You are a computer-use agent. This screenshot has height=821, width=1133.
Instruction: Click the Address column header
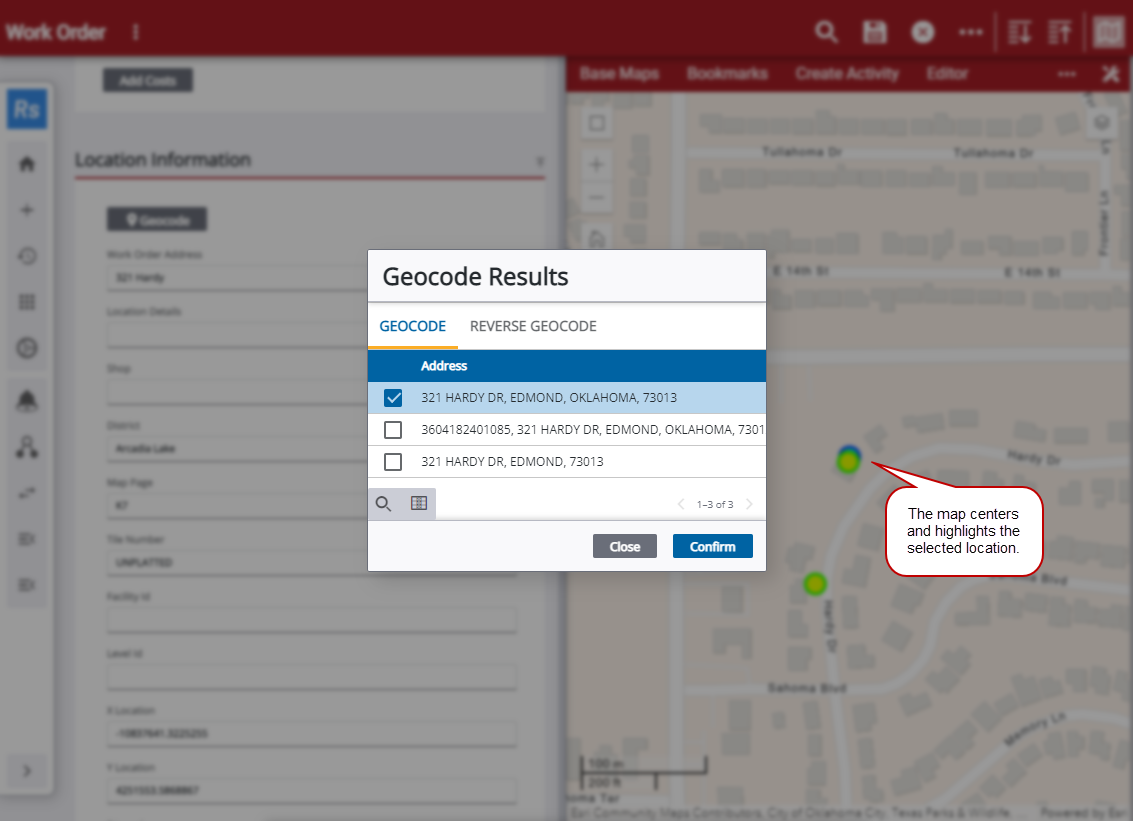point(444,366)
